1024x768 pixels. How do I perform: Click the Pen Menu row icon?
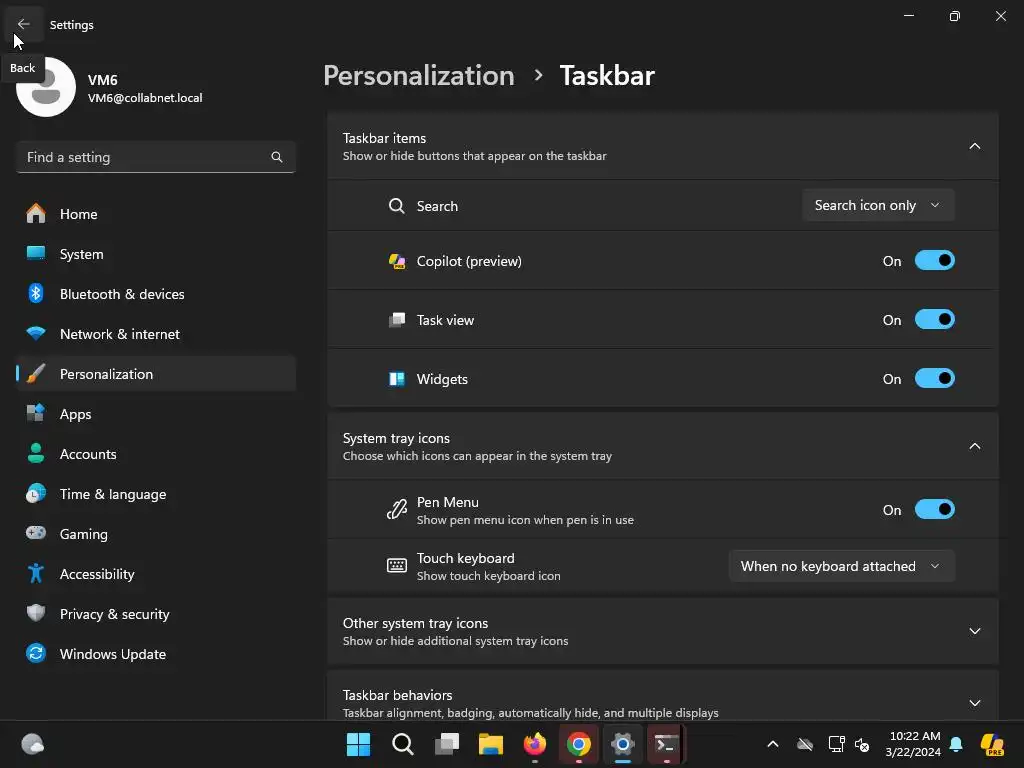[x=396, y=509]
